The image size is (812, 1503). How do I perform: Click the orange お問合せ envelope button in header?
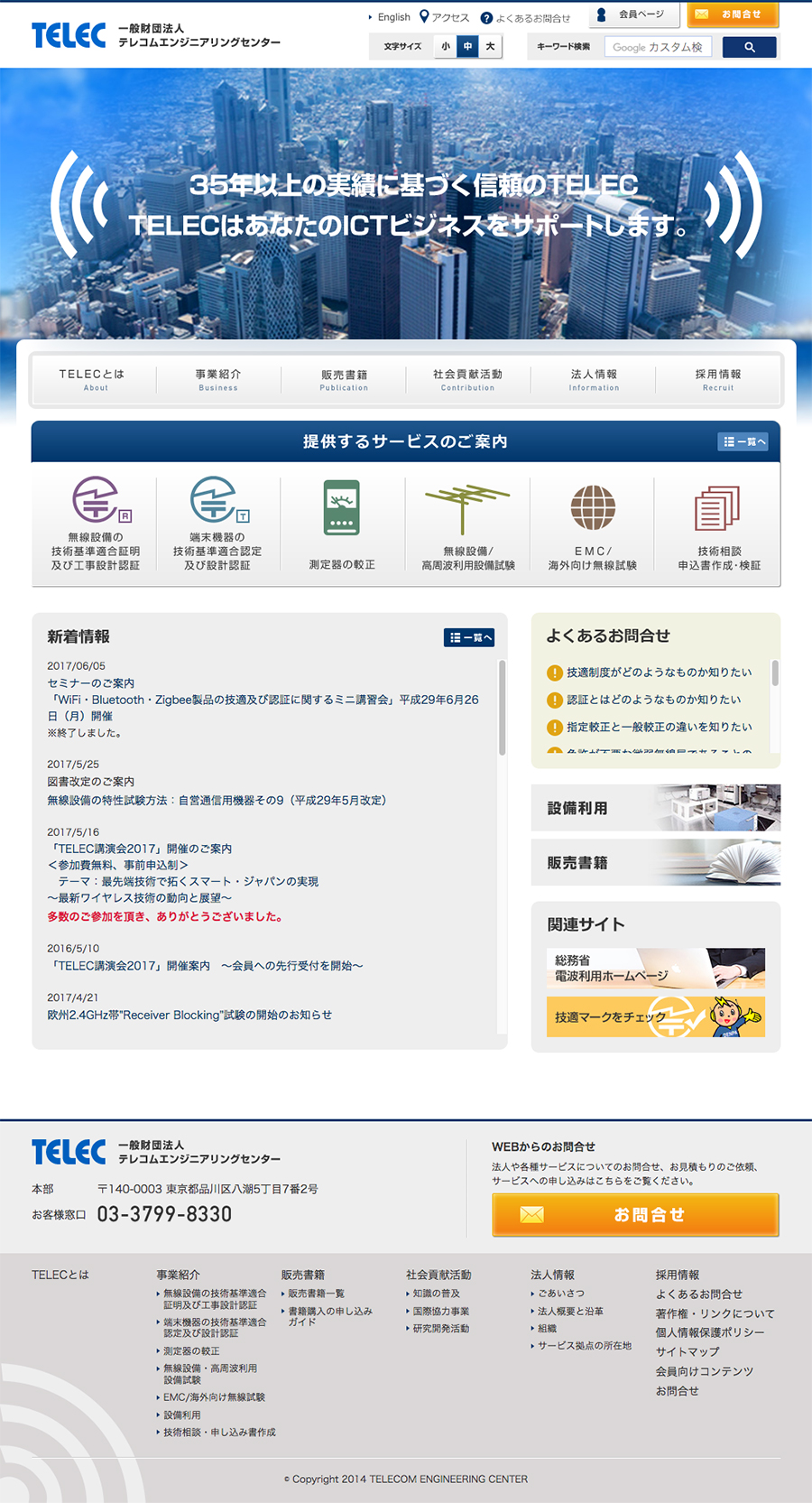coord(733,14)
